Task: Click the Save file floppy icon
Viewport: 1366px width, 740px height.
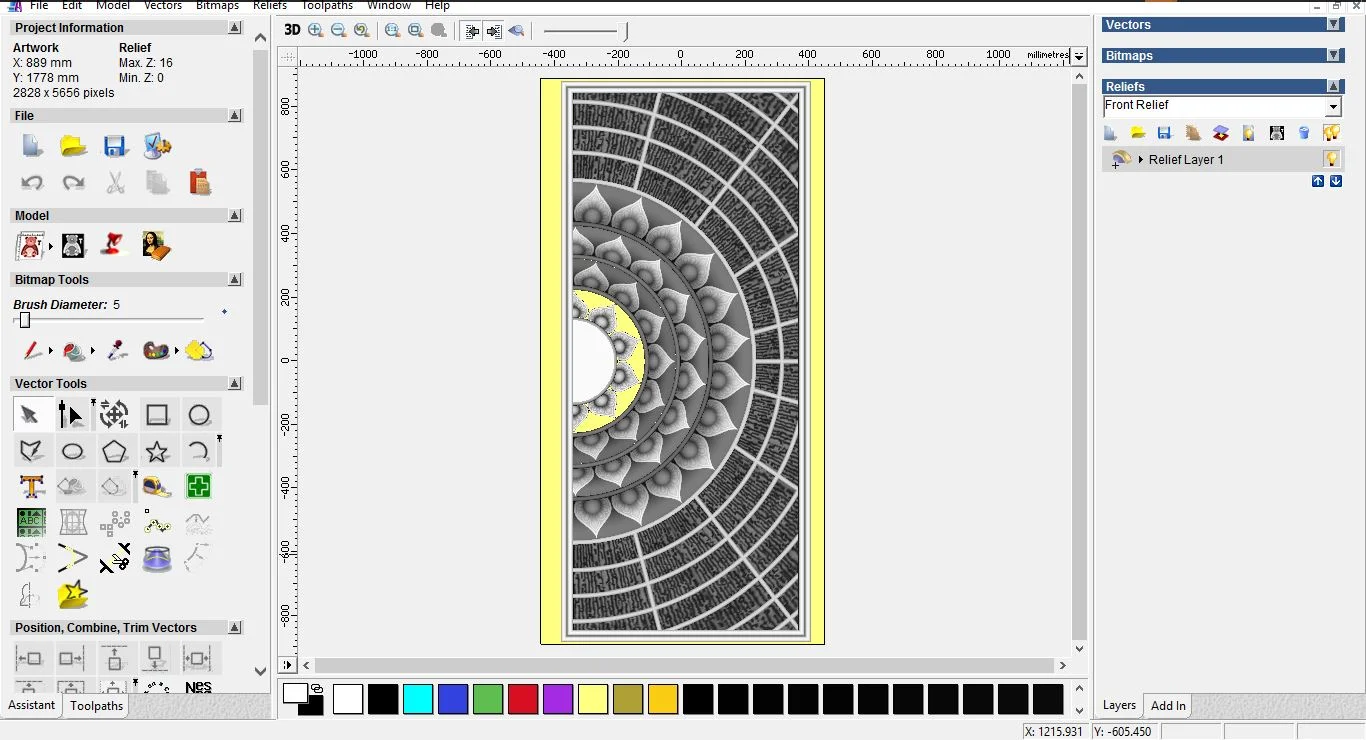Action: pos(115,146)
